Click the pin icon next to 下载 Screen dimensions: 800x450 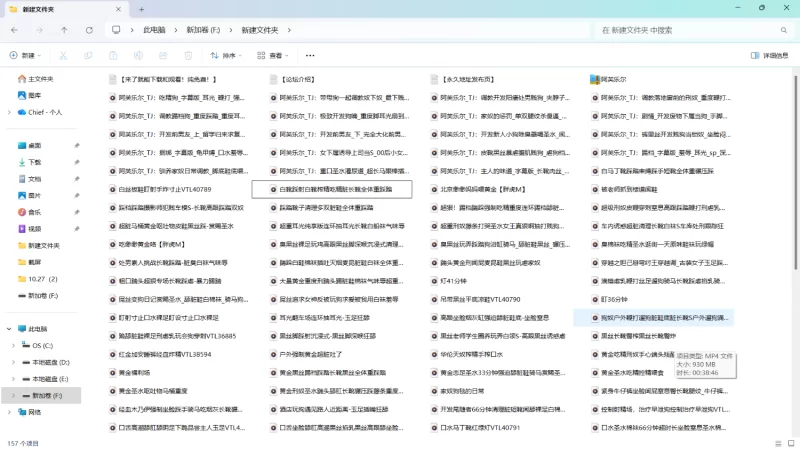point(77,162)
